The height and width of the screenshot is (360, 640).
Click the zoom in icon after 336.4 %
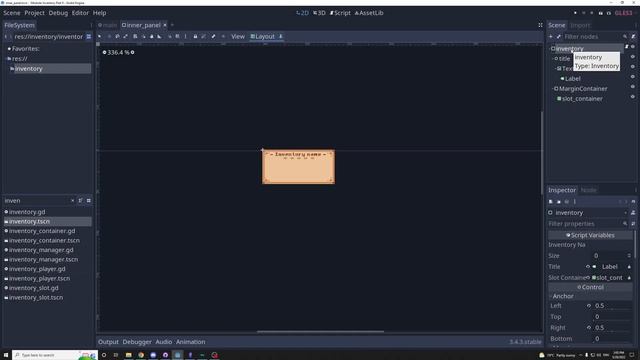pyautogui.click(x=132, y=52)
